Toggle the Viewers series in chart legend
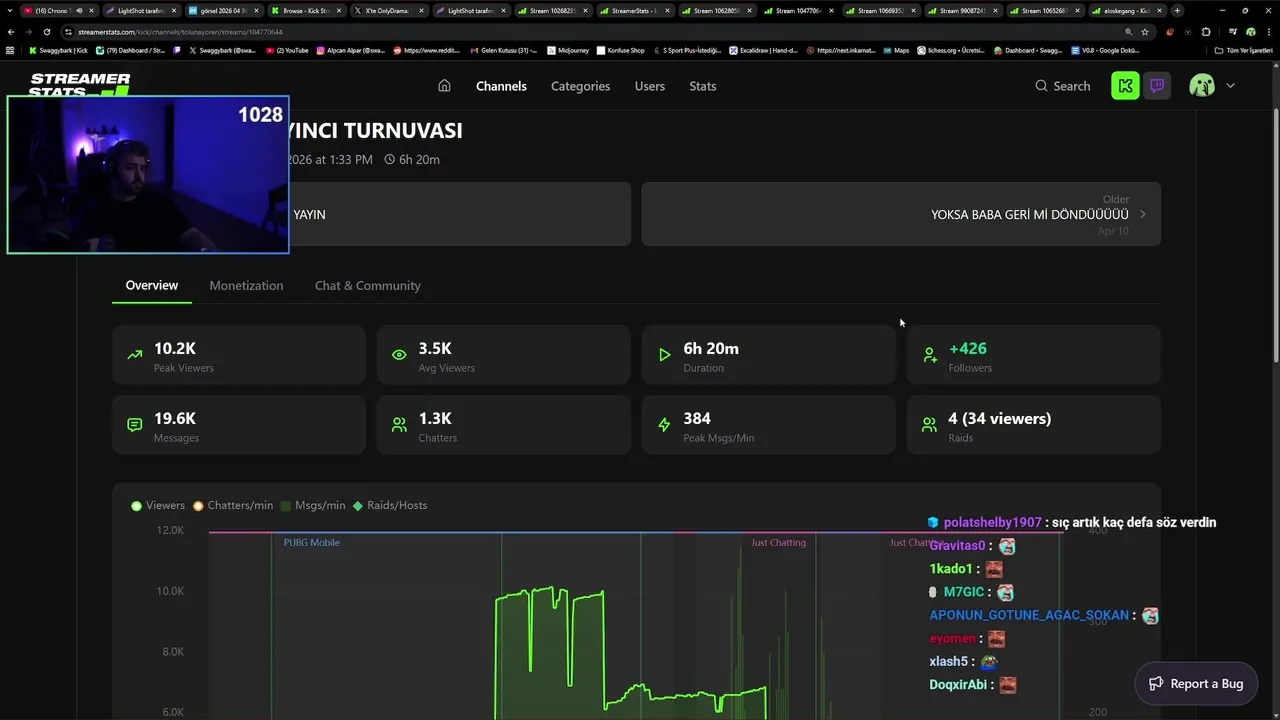Screen dimensions: 1280x720 [158, 505]
